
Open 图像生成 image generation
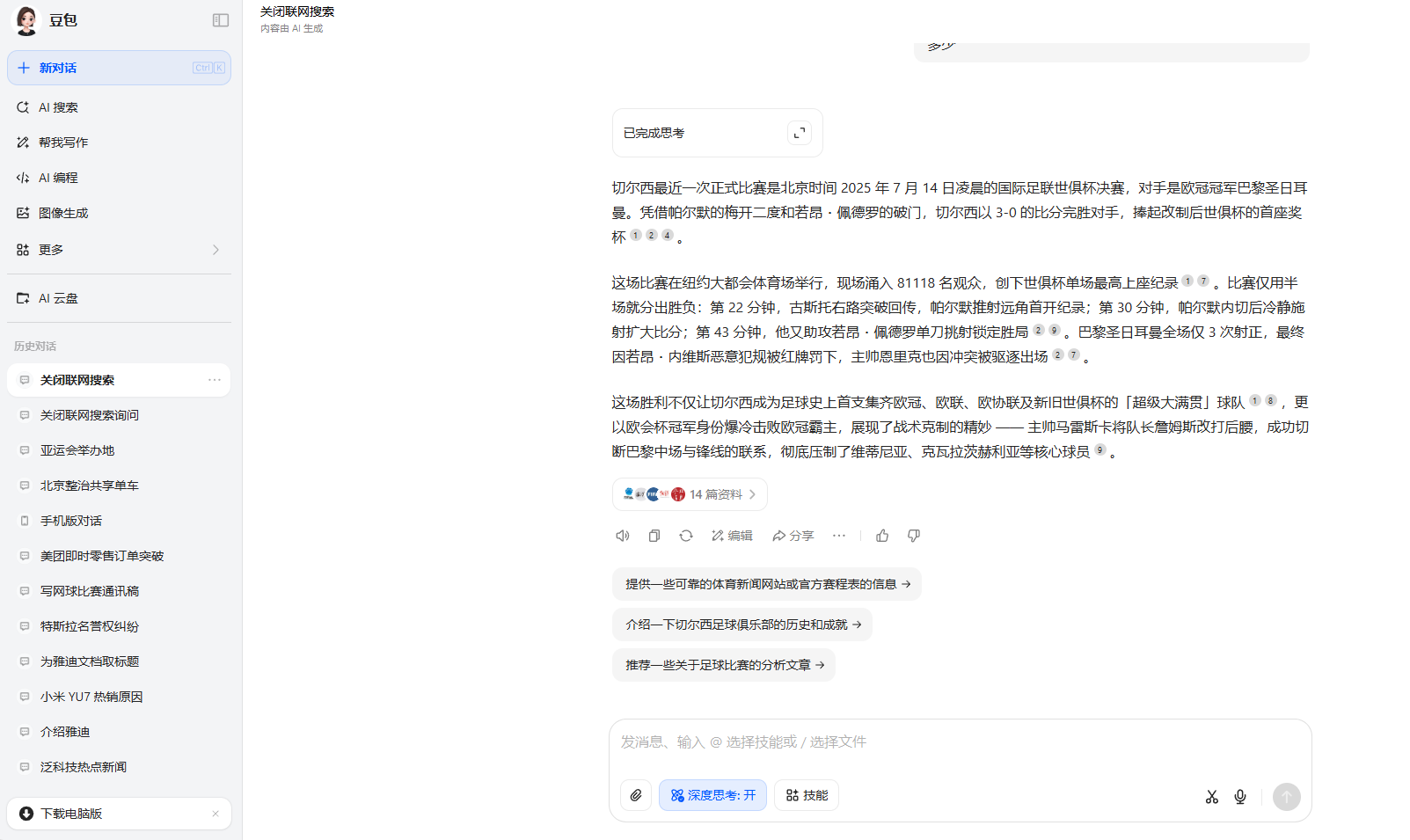click(119, 213)
